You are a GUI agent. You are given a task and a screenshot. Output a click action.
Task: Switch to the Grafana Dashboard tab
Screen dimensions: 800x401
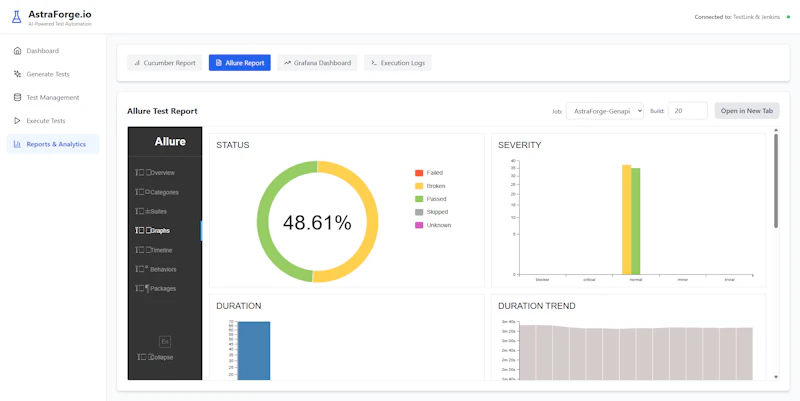[317, 63]
